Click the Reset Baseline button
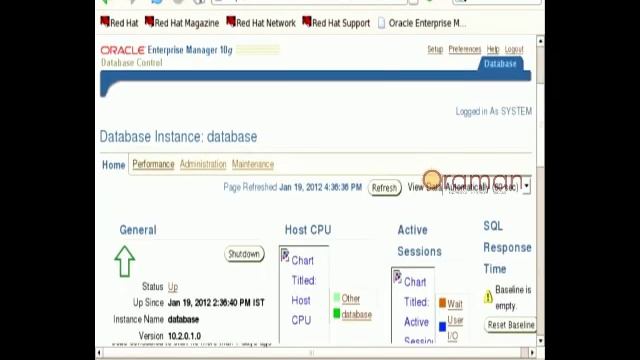This screenshot has width=640, height=360. pos(511,325)
